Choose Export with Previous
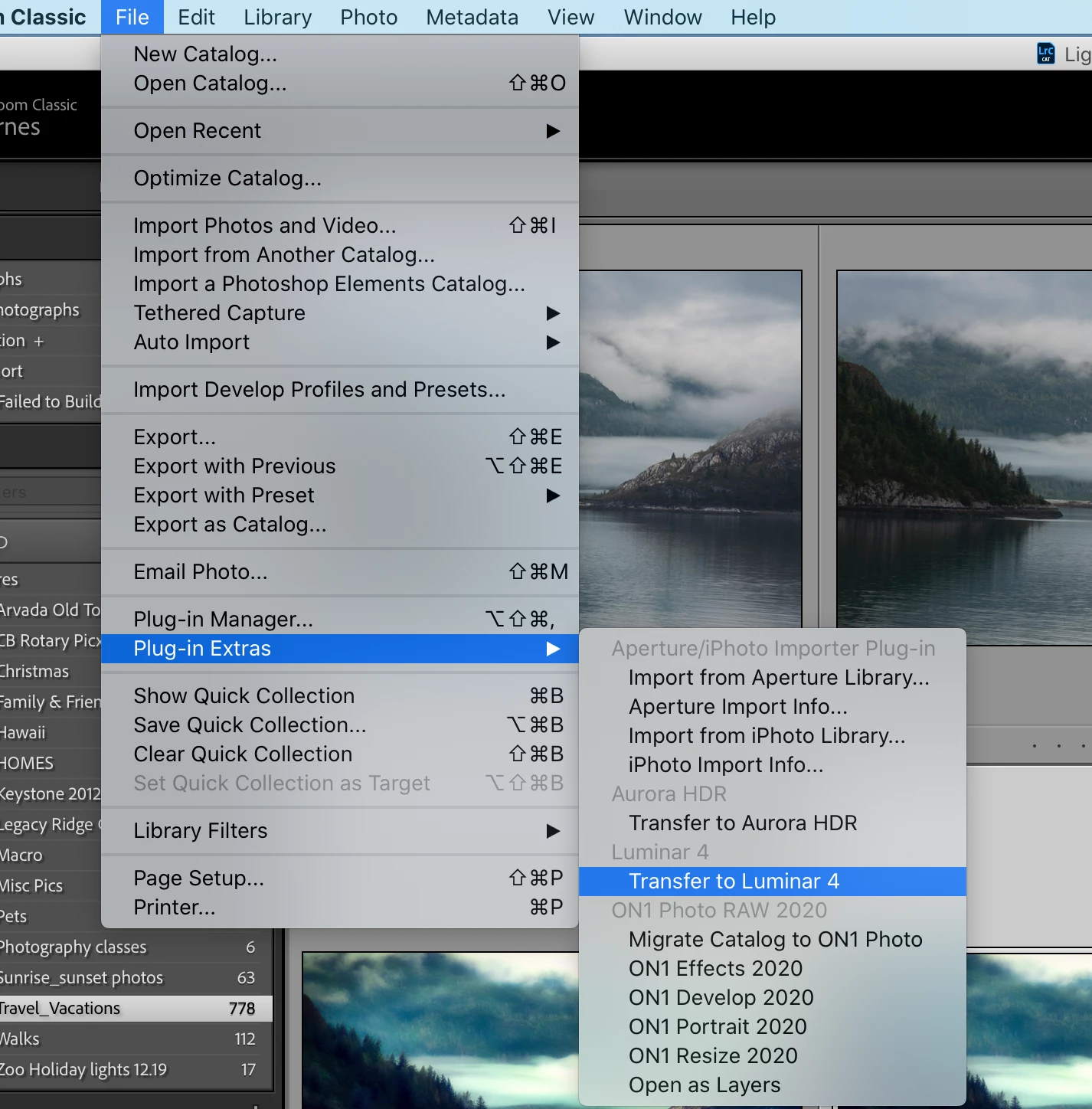This screenshot has height=1109, width=1092. (340, 466)
